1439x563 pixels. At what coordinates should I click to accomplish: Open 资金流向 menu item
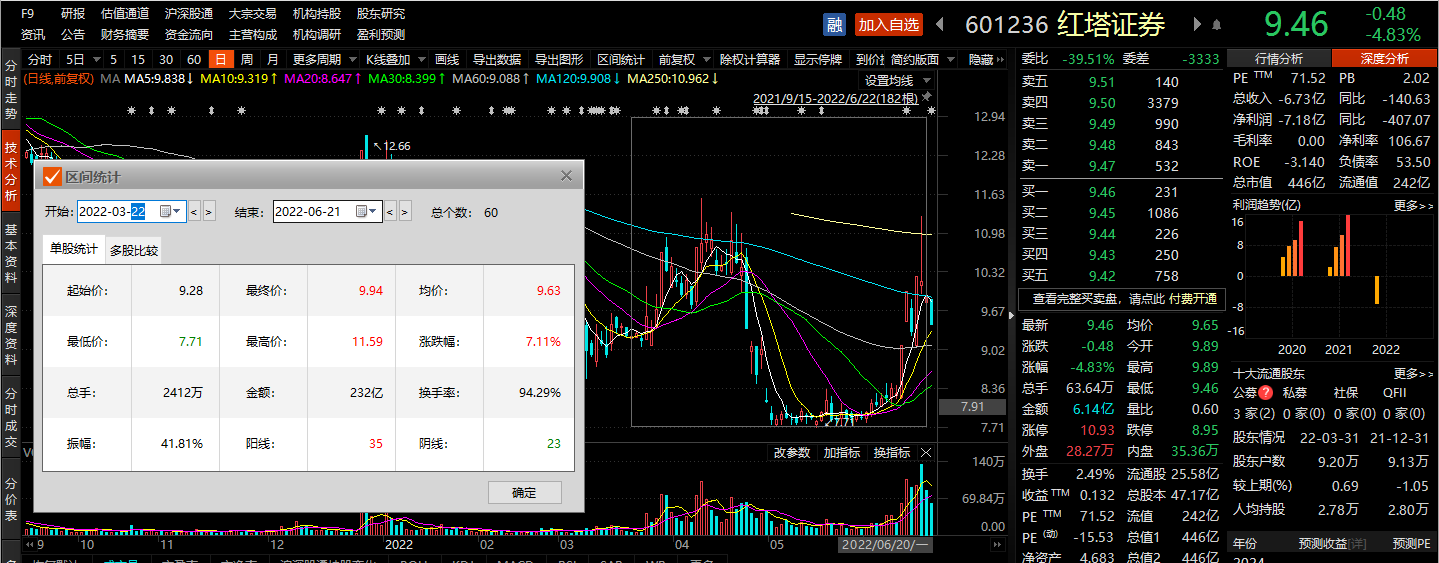click(189, 34)
